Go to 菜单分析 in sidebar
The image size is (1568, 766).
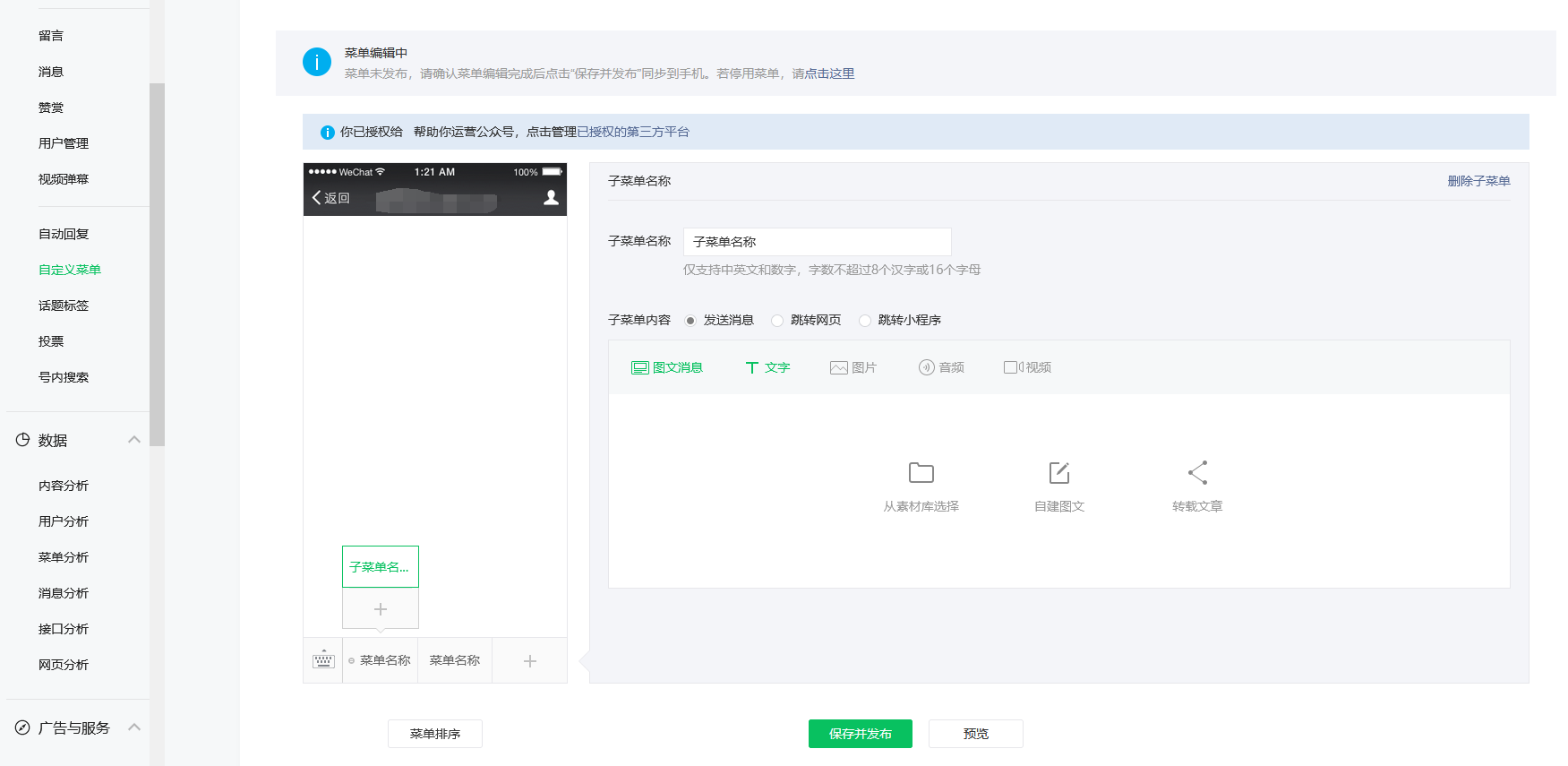point(64,557)
